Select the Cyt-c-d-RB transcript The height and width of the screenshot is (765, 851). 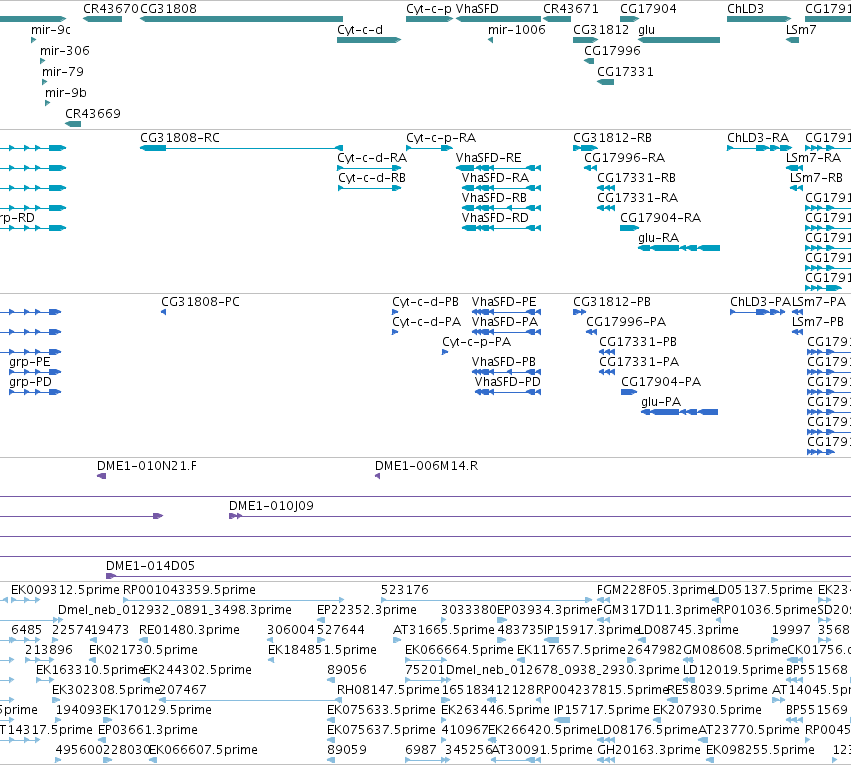tap(369, 188)
